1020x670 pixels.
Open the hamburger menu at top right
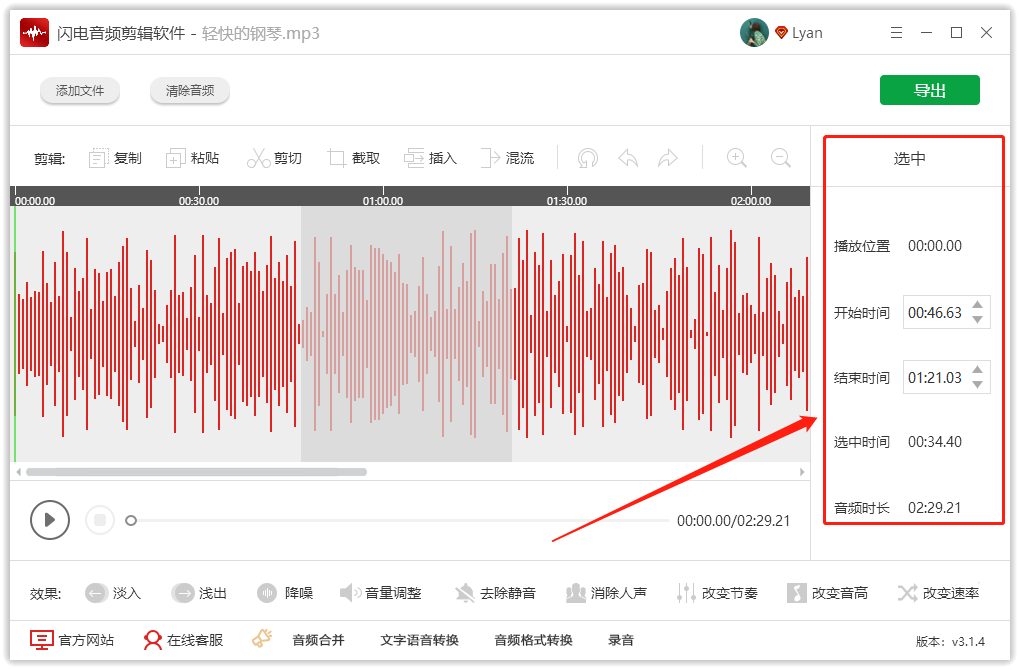click(x=897, y=31)
